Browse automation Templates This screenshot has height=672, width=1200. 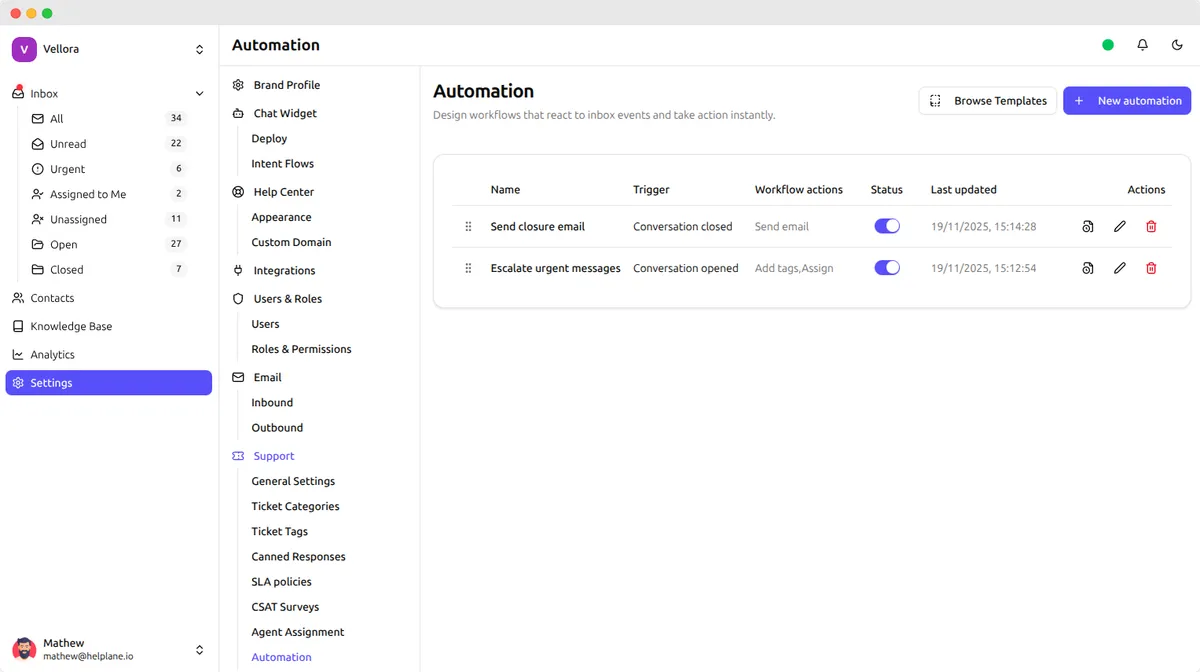click(987, 100)
